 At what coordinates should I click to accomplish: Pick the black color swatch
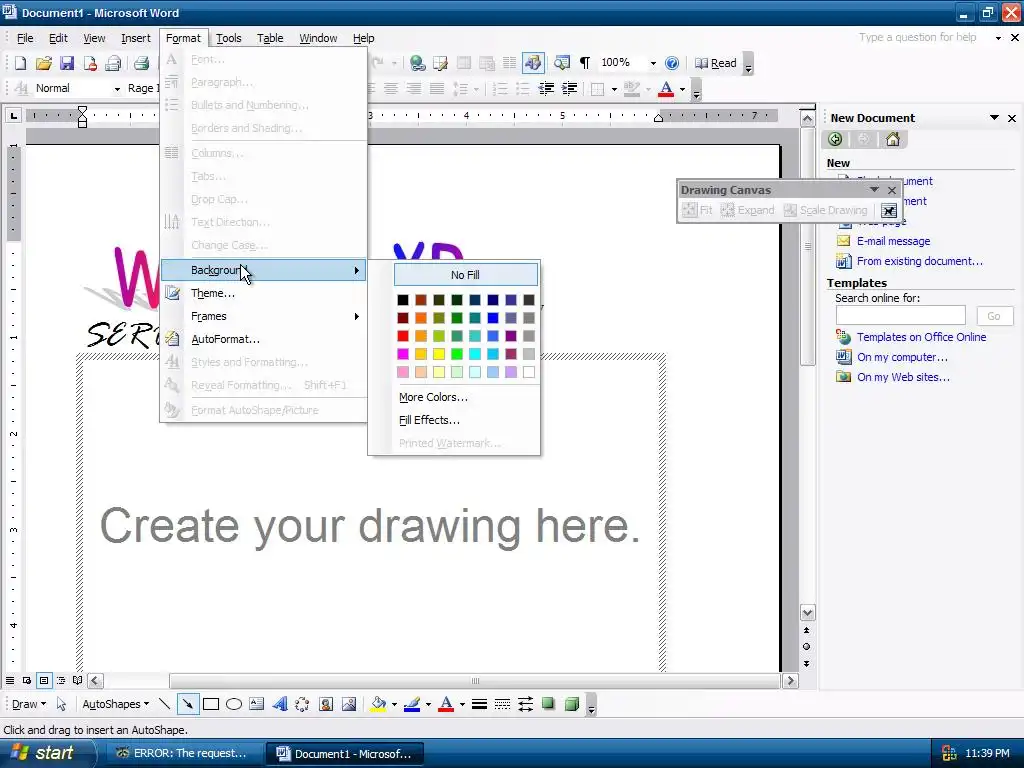coord(403,300)
